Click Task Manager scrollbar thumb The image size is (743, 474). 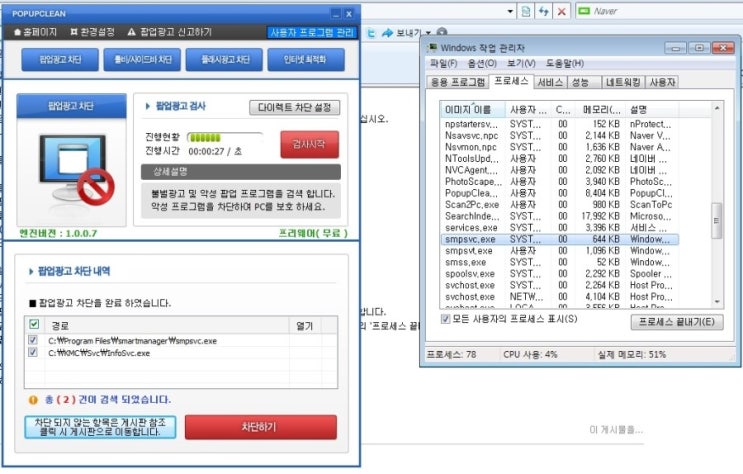click(716, 221)
